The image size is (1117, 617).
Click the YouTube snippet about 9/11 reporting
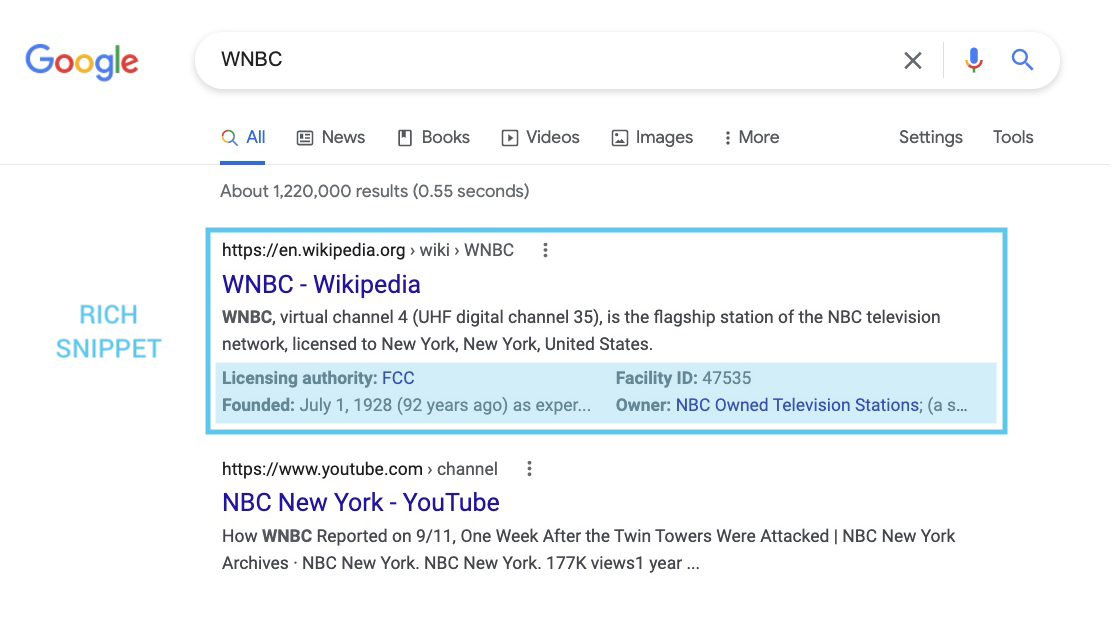588,549
